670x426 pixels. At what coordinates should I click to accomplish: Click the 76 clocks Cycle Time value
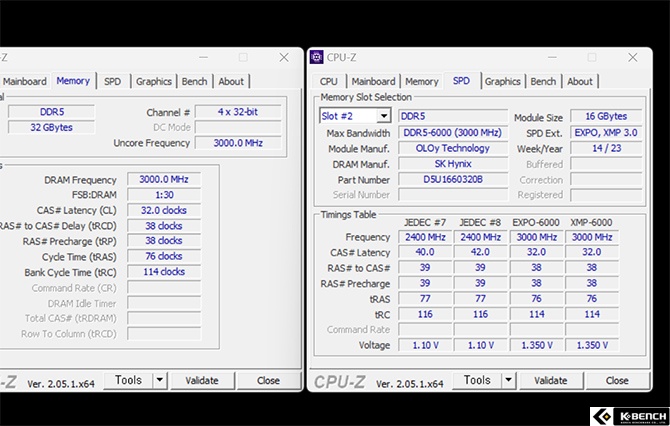(164, 256)
